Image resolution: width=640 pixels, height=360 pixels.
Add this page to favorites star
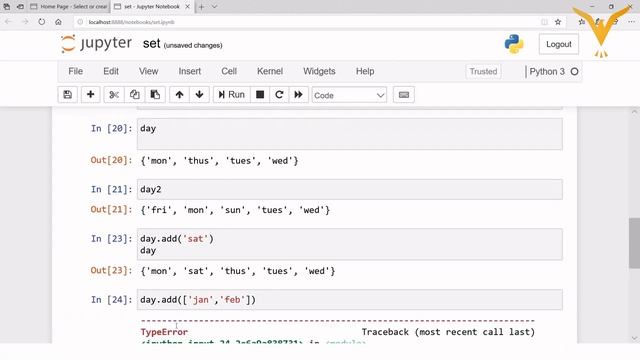click(x=558, y=22)
